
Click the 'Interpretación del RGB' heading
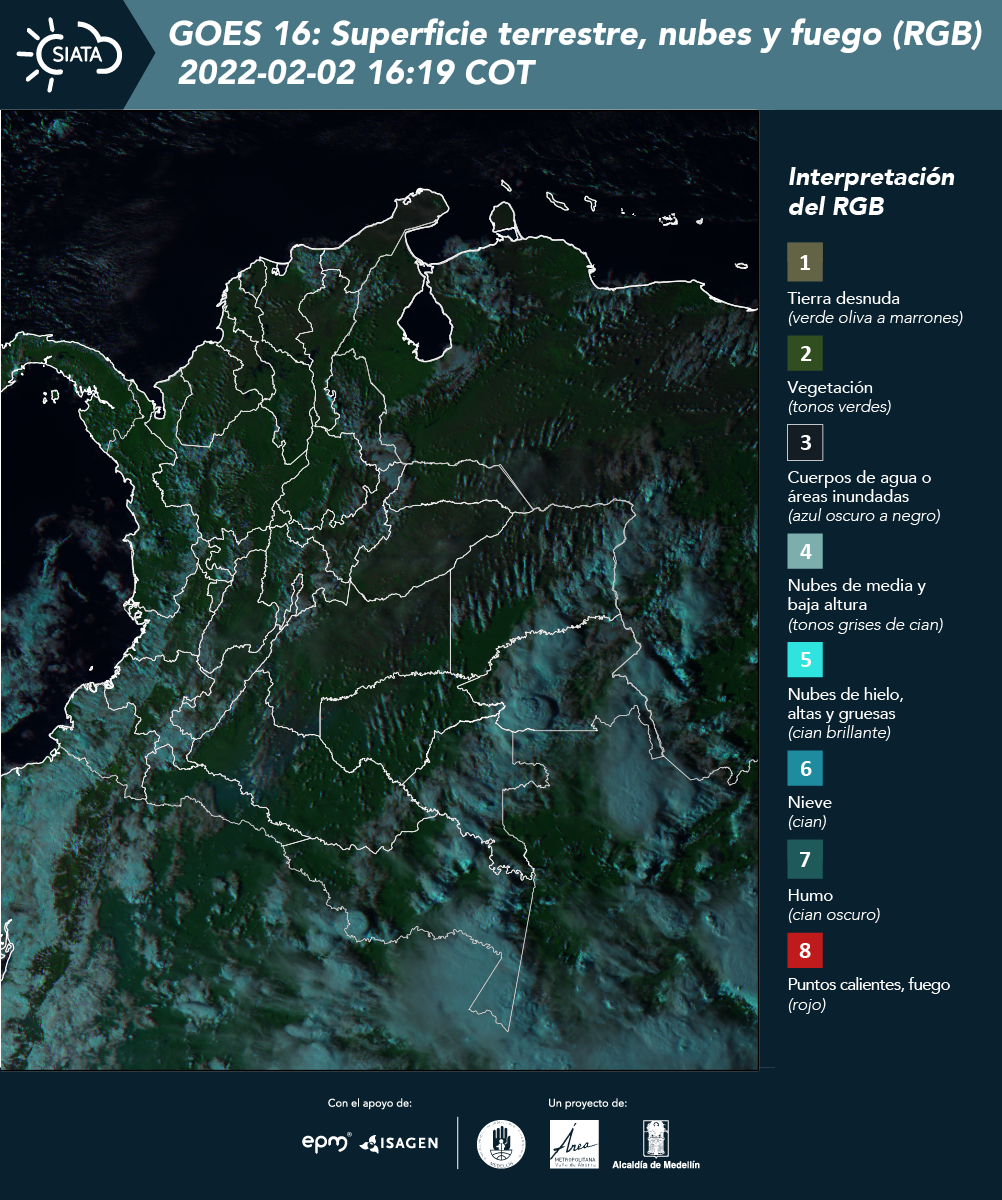click(x=871, y=192)
